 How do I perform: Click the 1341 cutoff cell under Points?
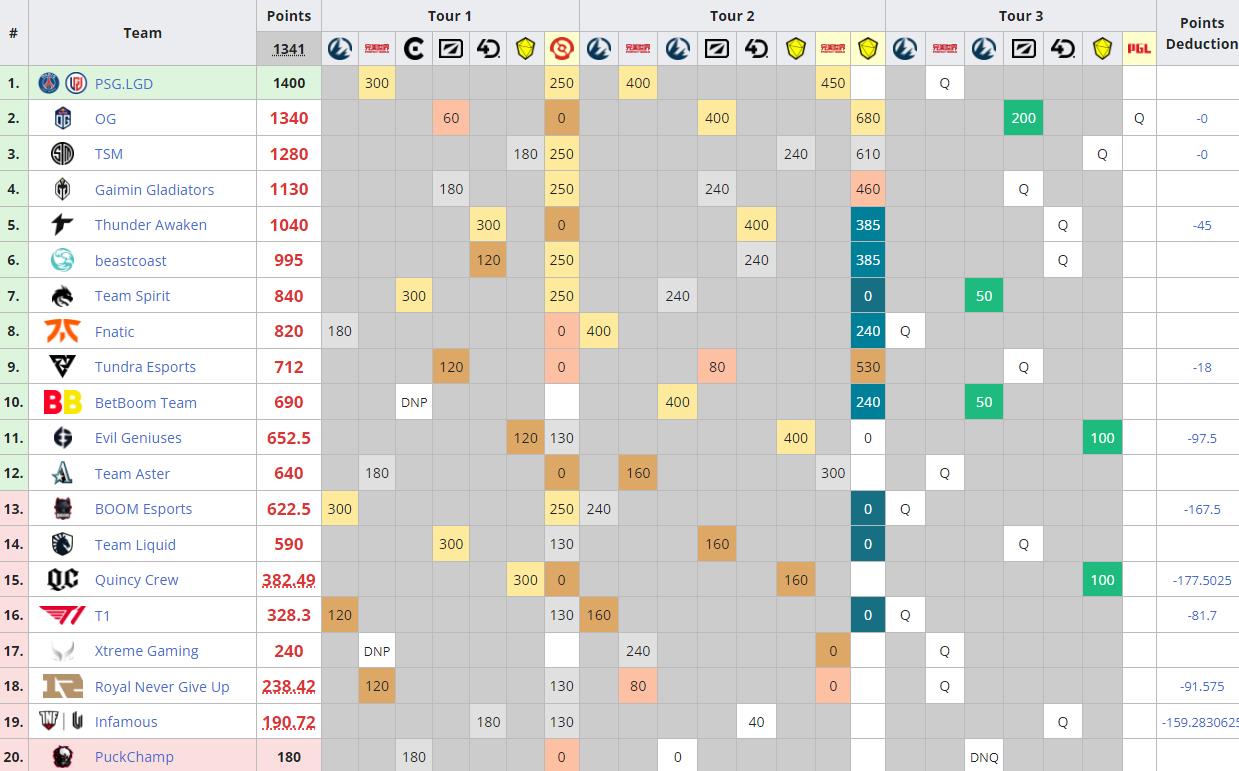(289, 48)
